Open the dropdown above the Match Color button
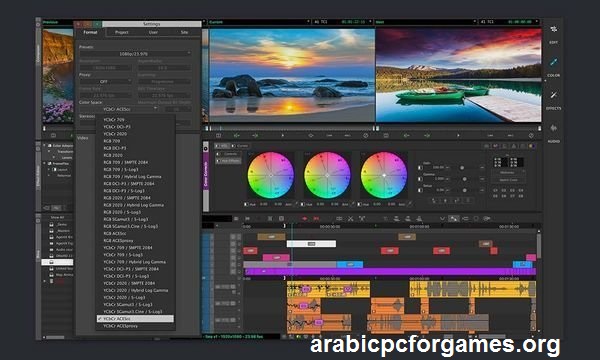This screenshot has width=600, height=360. (509, 173)
